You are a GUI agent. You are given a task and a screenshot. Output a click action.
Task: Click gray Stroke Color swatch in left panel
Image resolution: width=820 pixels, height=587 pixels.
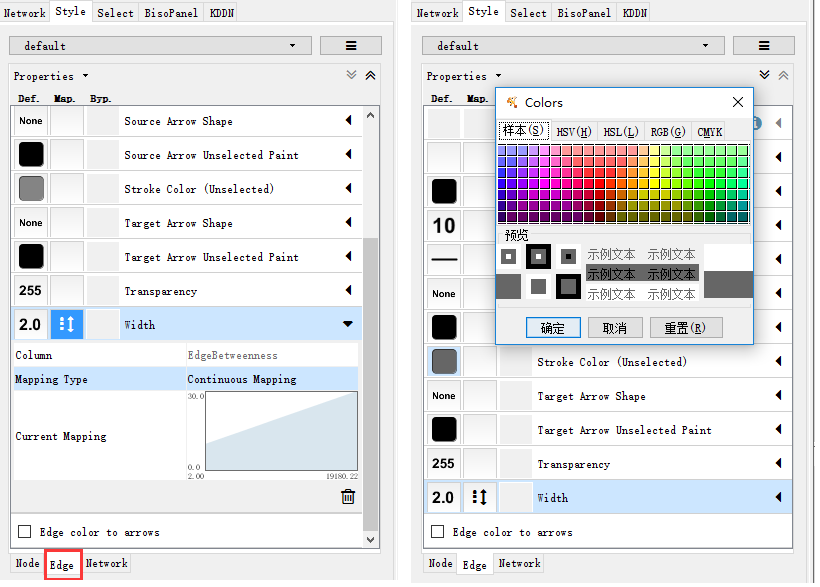click(x=31, y=188)
